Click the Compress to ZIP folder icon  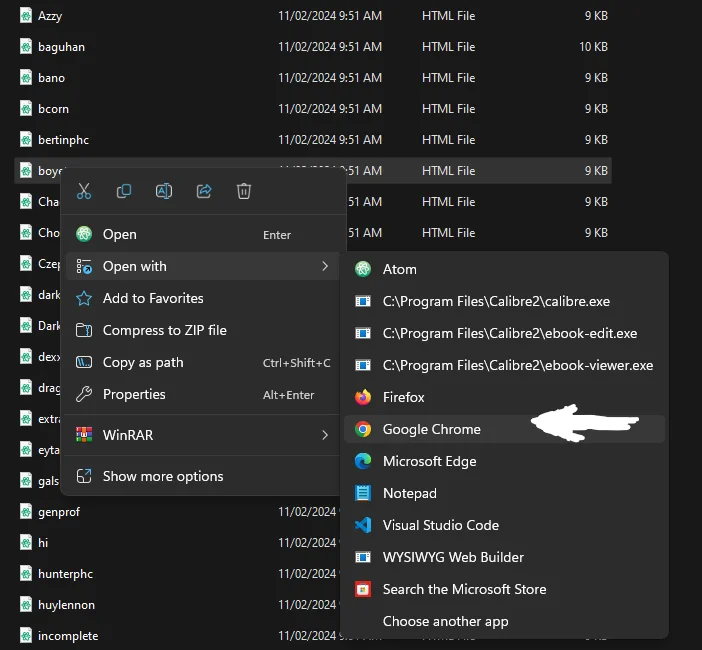click(x=84, y=330)
